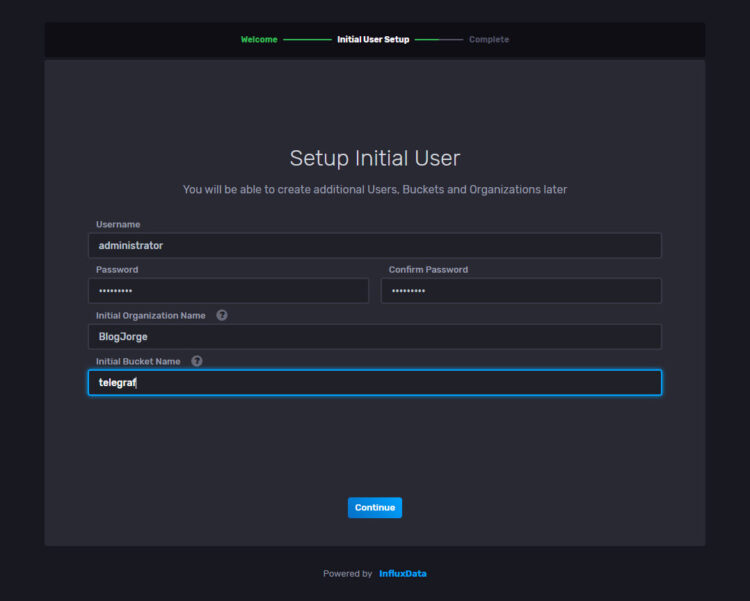
Task: Focus the Username field containing administrator
Action: (x=375, y=245)
